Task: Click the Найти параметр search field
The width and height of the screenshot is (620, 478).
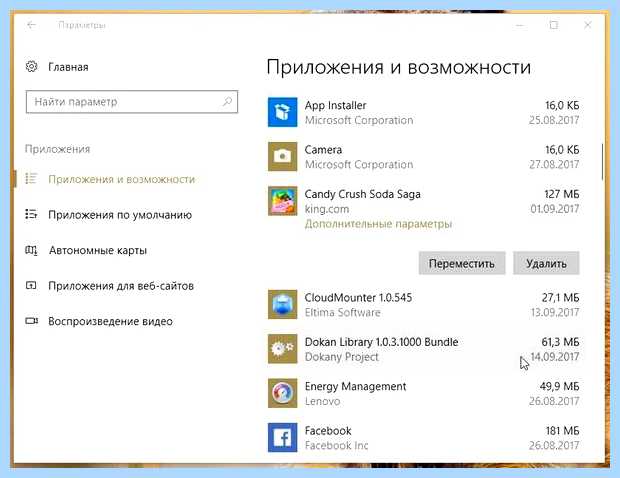Action: coord(132,102)
